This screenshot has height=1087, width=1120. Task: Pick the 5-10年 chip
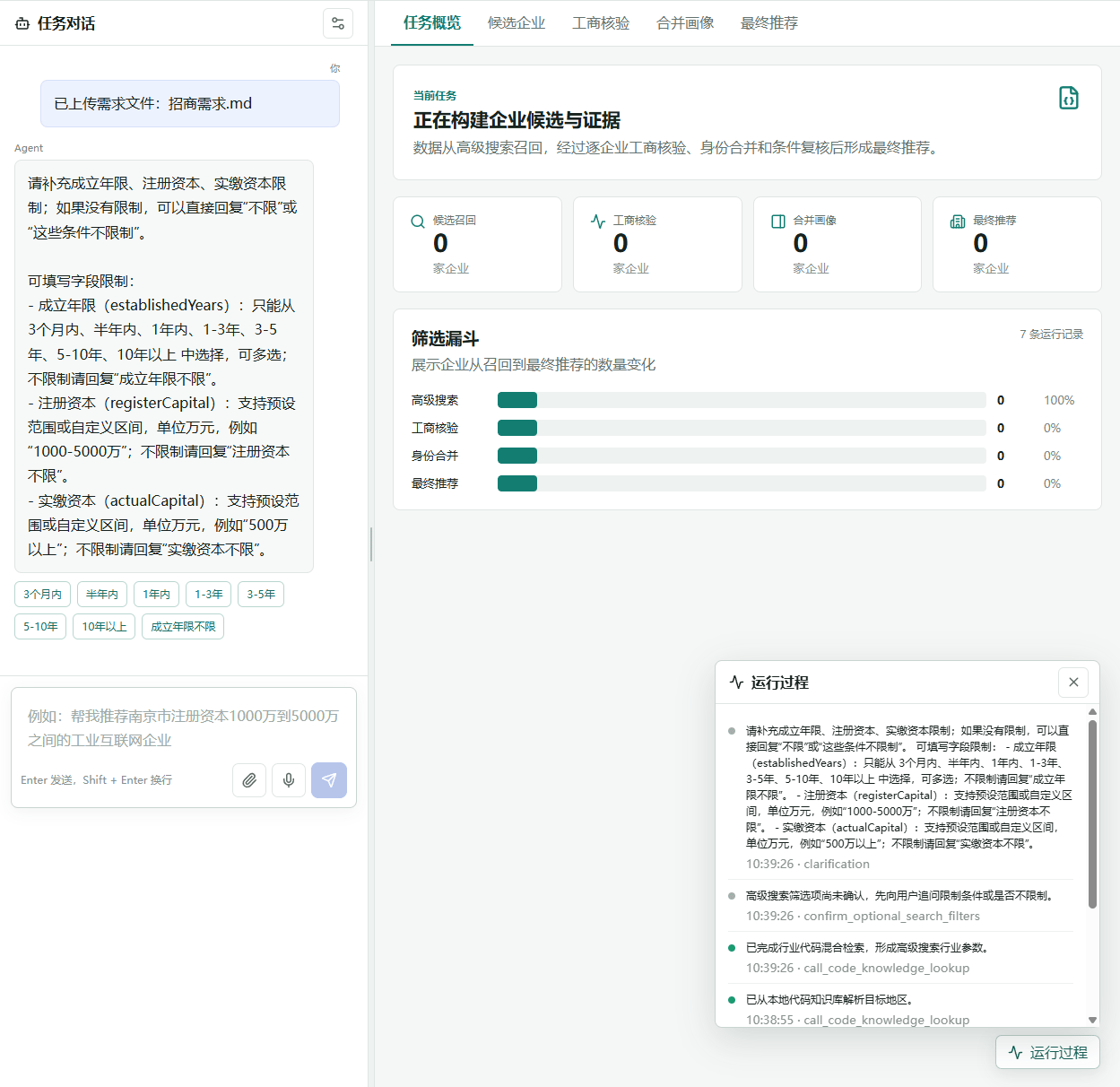click(40, 627)
